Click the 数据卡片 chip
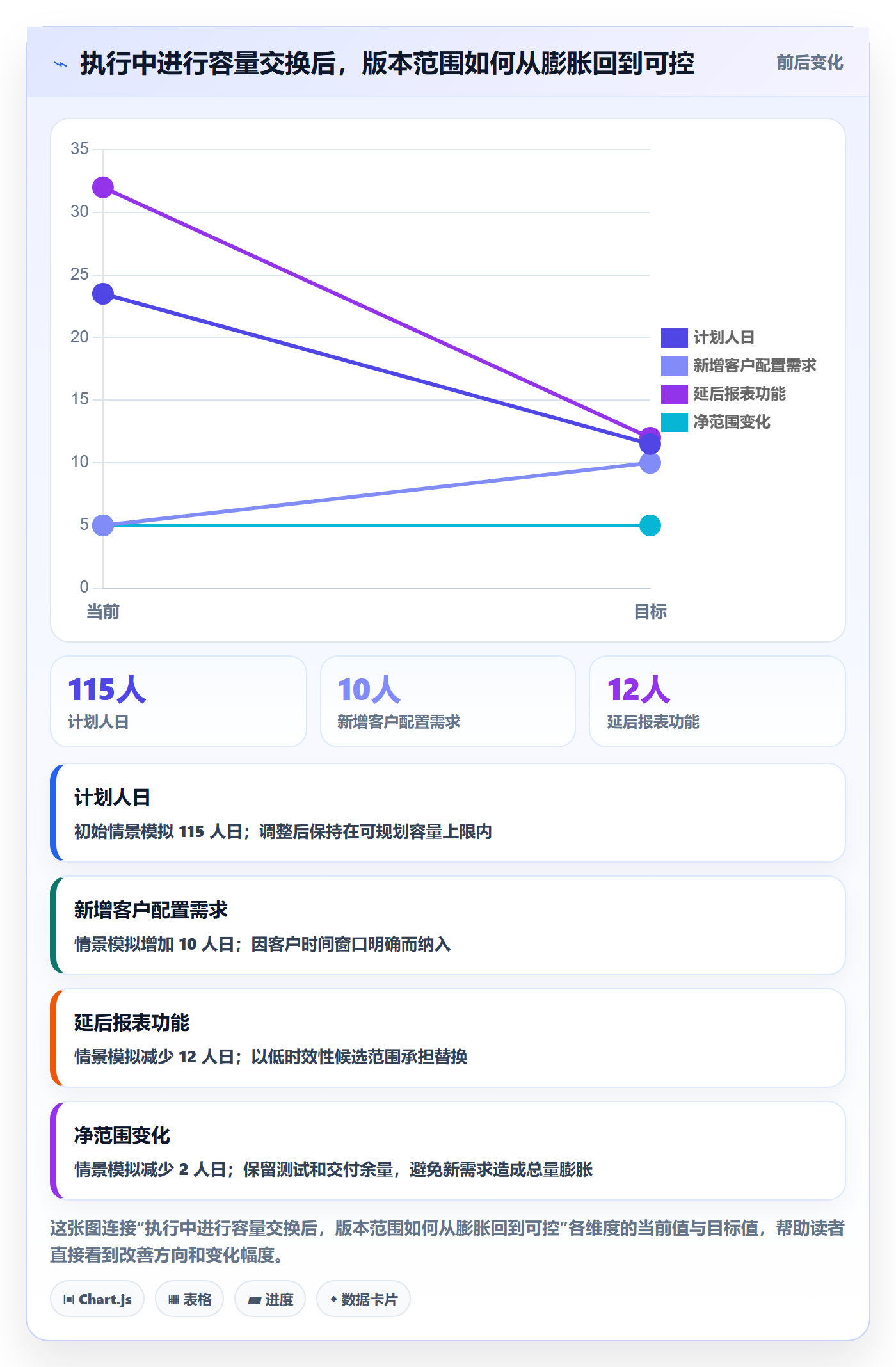The height and width of the screenshot is (1367, 896). [x=364, y=1299]
